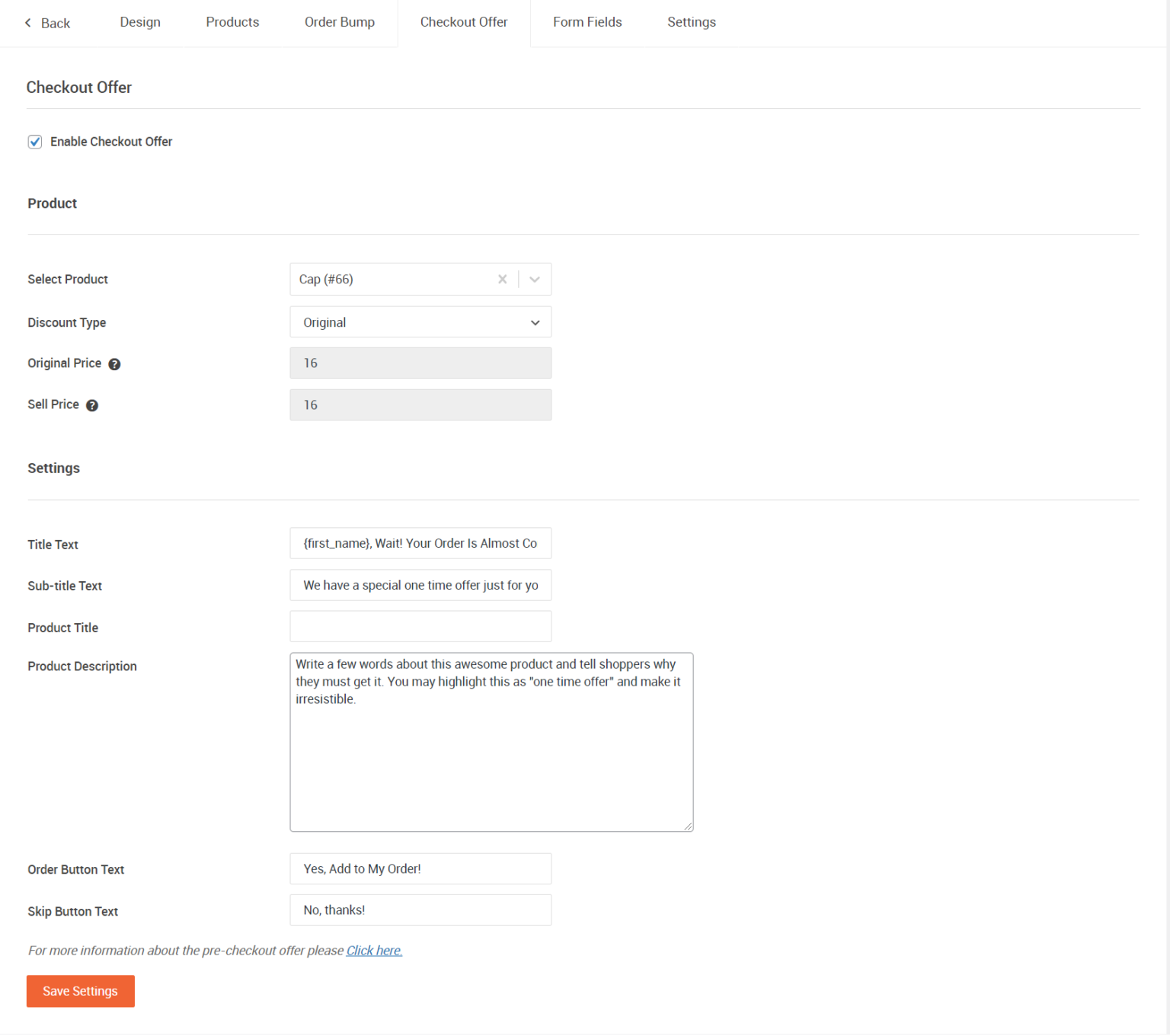Click the Save Settings button

[x=80, y=991]
